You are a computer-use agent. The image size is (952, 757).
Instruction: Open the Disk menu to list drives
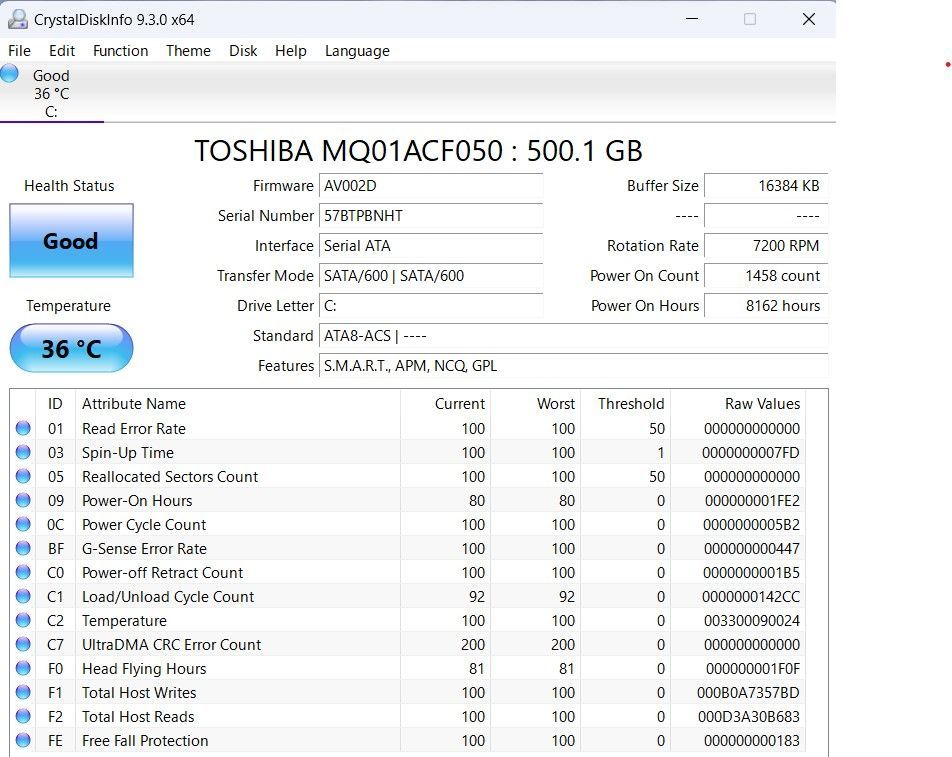click(x=243, y=51)
